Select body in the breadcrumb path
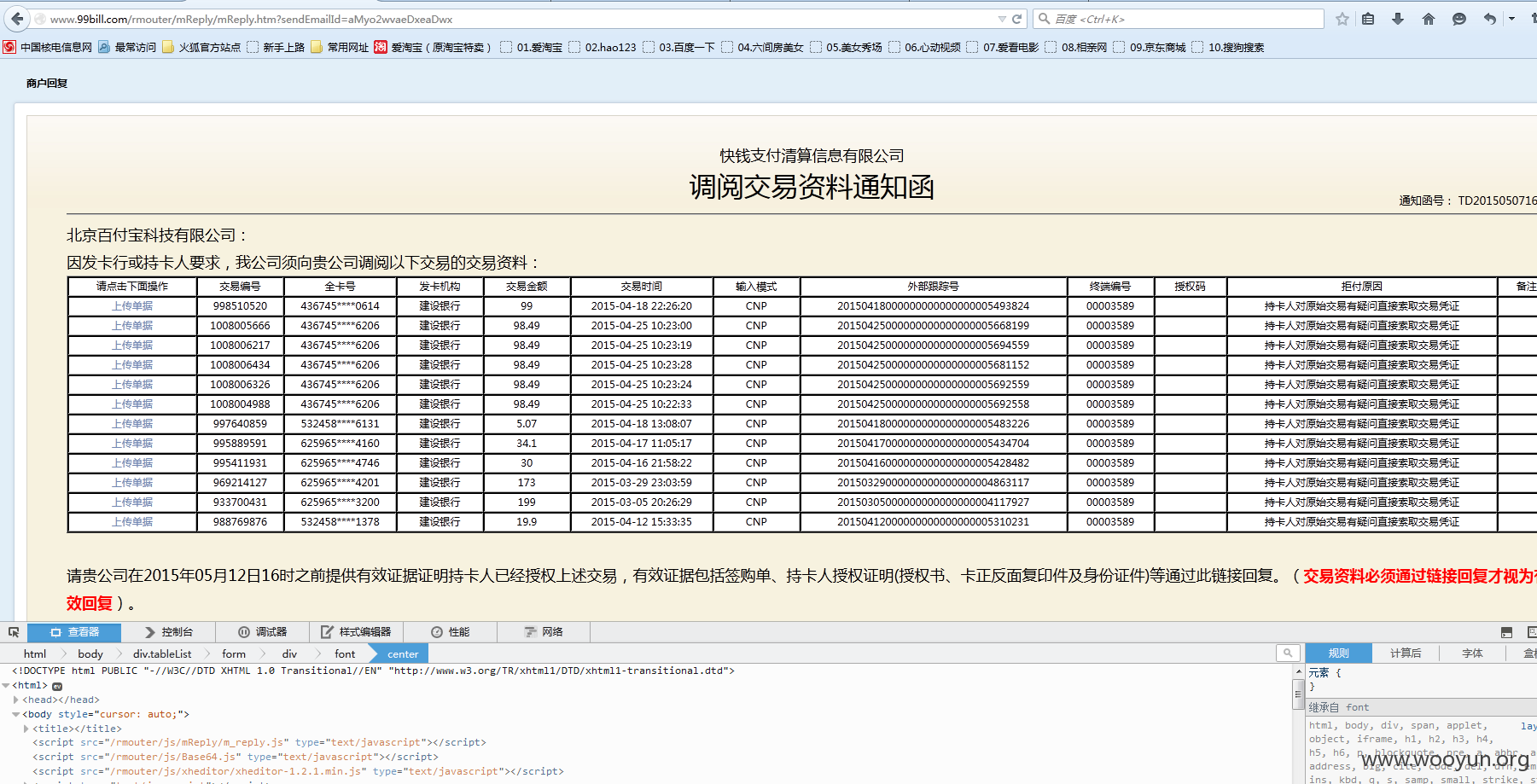The width and height of the screenshot is (1537, 784). (90, 654)
